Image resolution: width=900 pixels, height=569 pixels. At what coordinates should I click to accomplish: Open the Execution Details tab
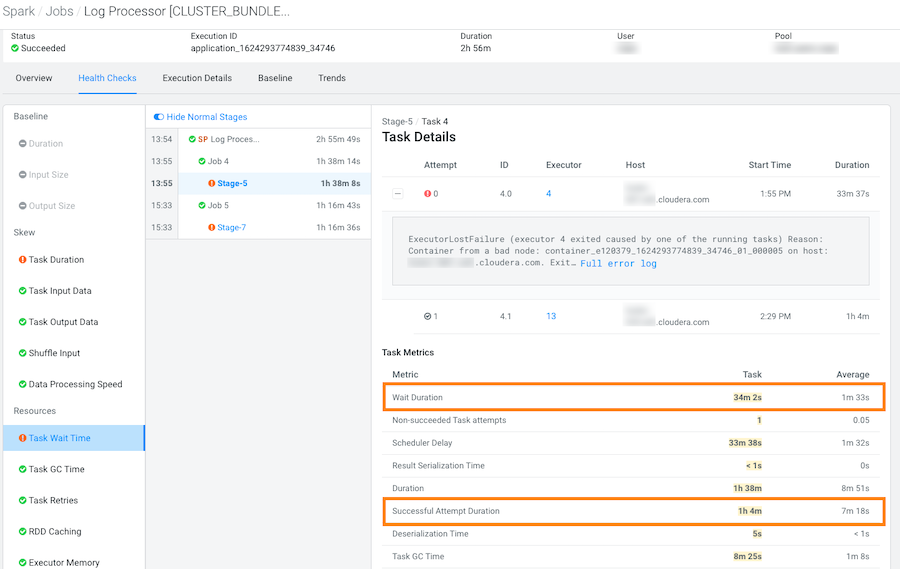click(x=197, y=78)
